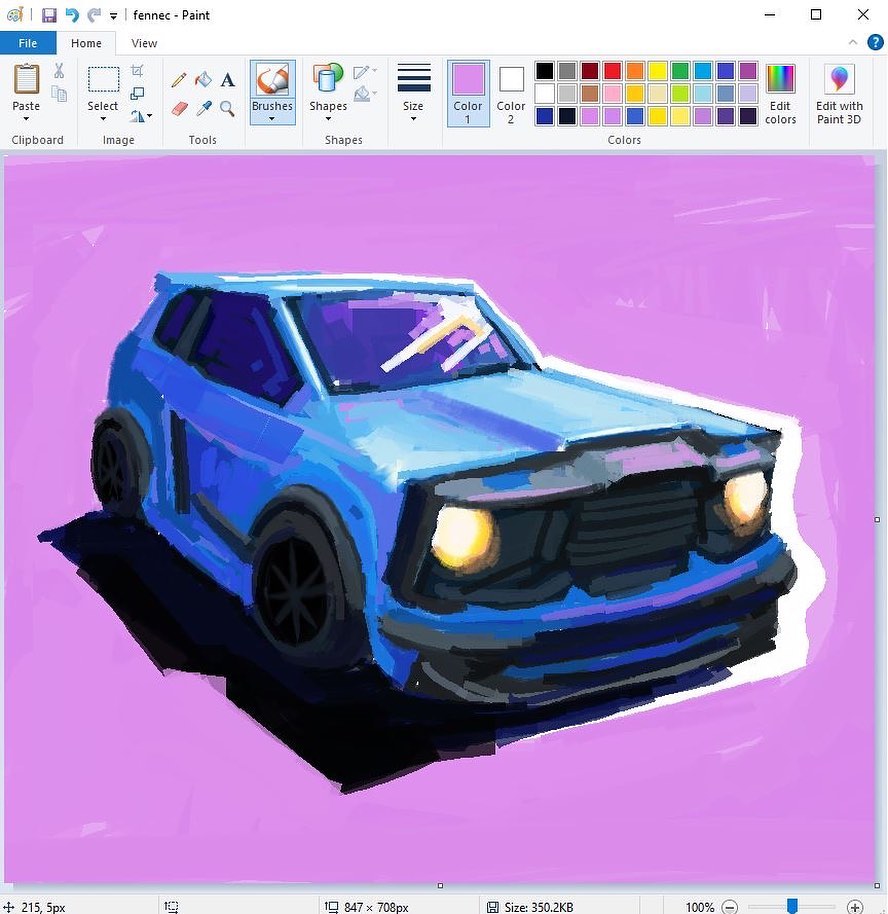Screen dimensions: 888x914
Task: Click the Cut scissors icon
Action: click(59, 71)
